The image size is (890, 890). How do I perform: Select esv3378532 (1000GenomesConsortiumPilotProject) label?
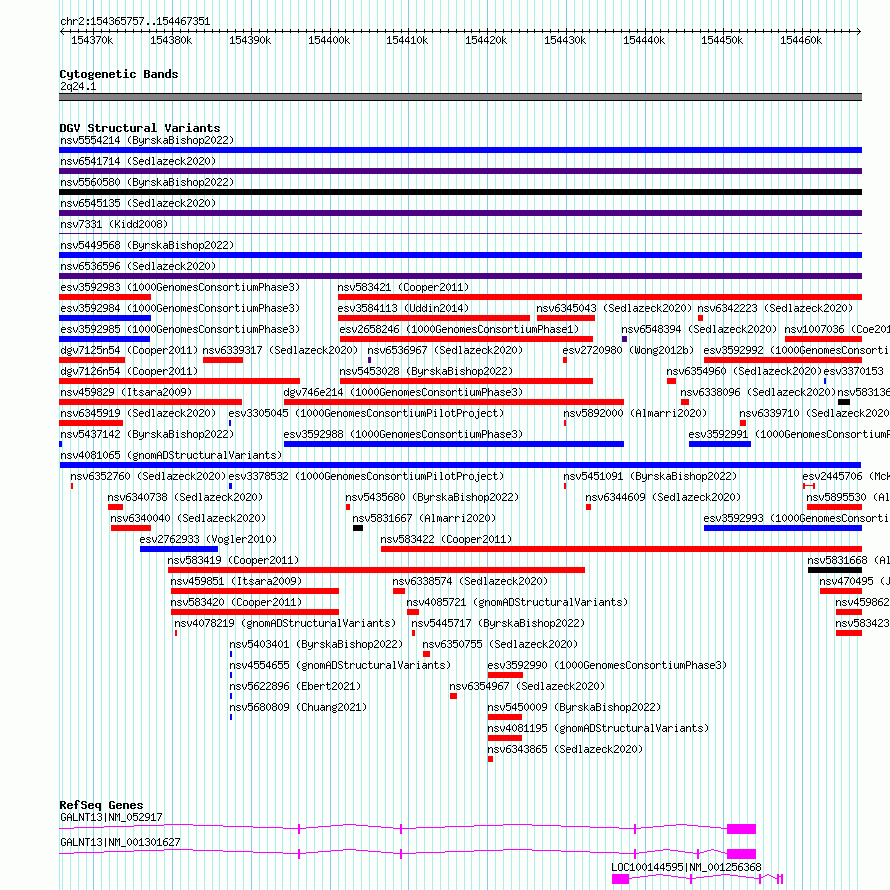pyautogui.click(x=366, y=476)
